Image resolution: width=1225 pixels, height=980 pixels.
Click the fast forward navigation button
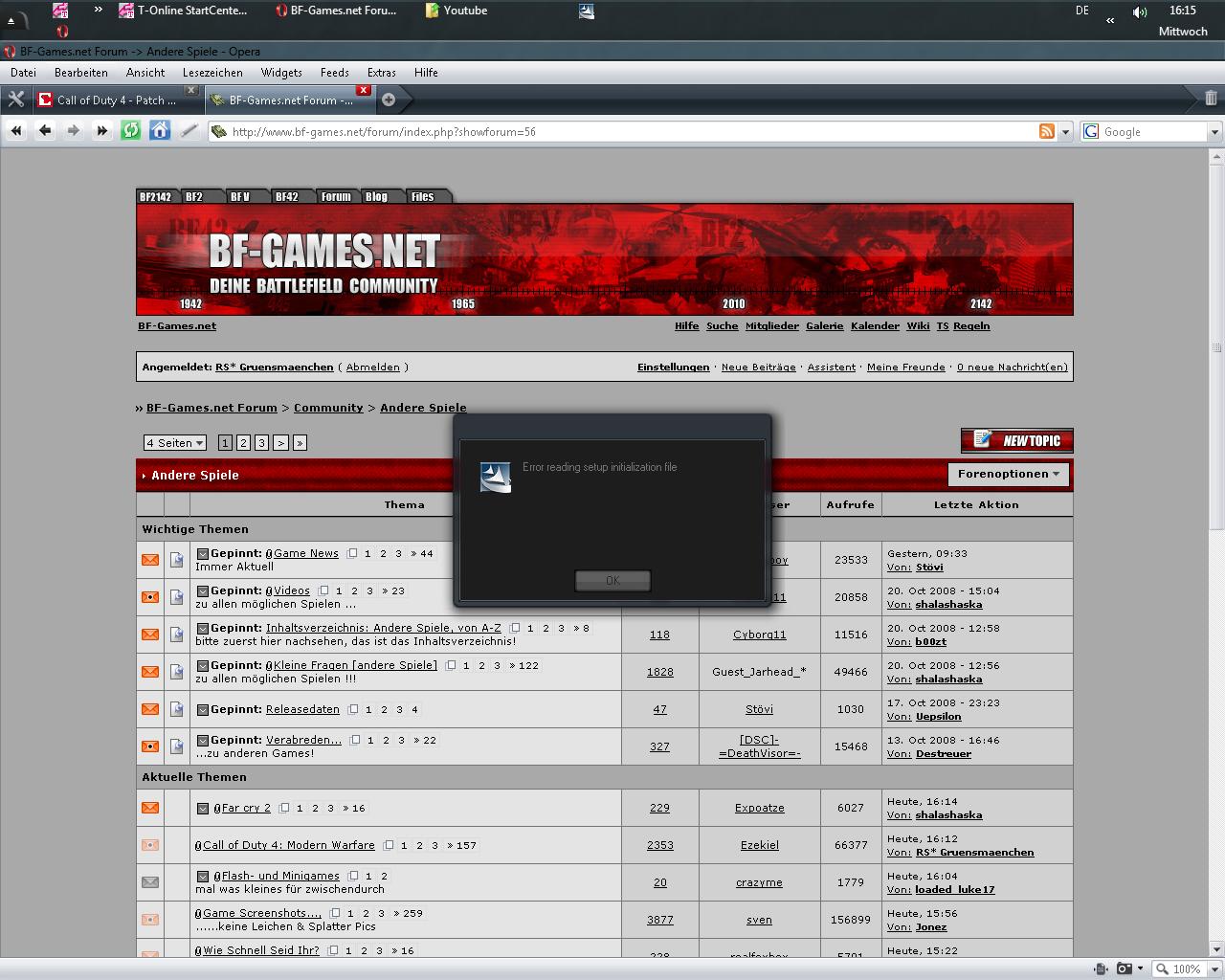point(102,131)
